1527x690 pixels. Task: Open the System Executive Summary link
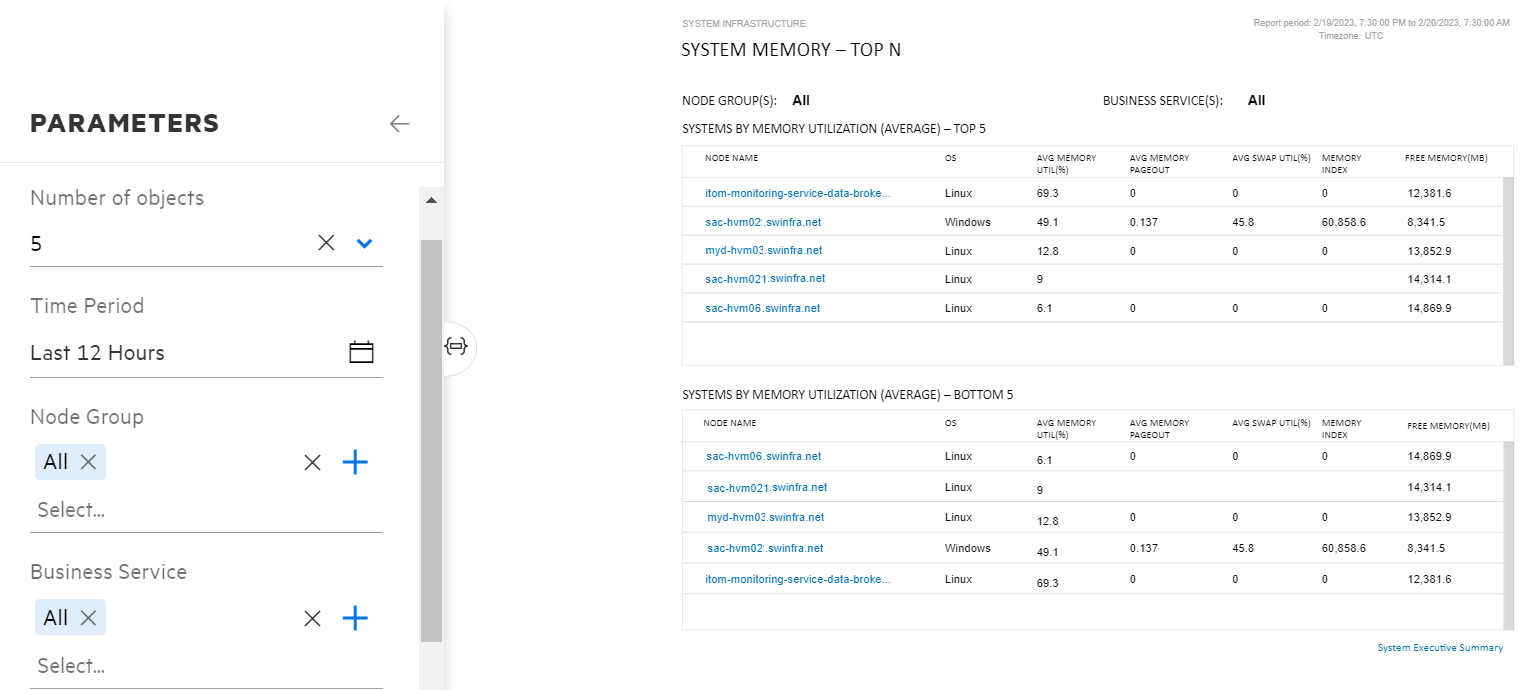[x=1440, y=647]
